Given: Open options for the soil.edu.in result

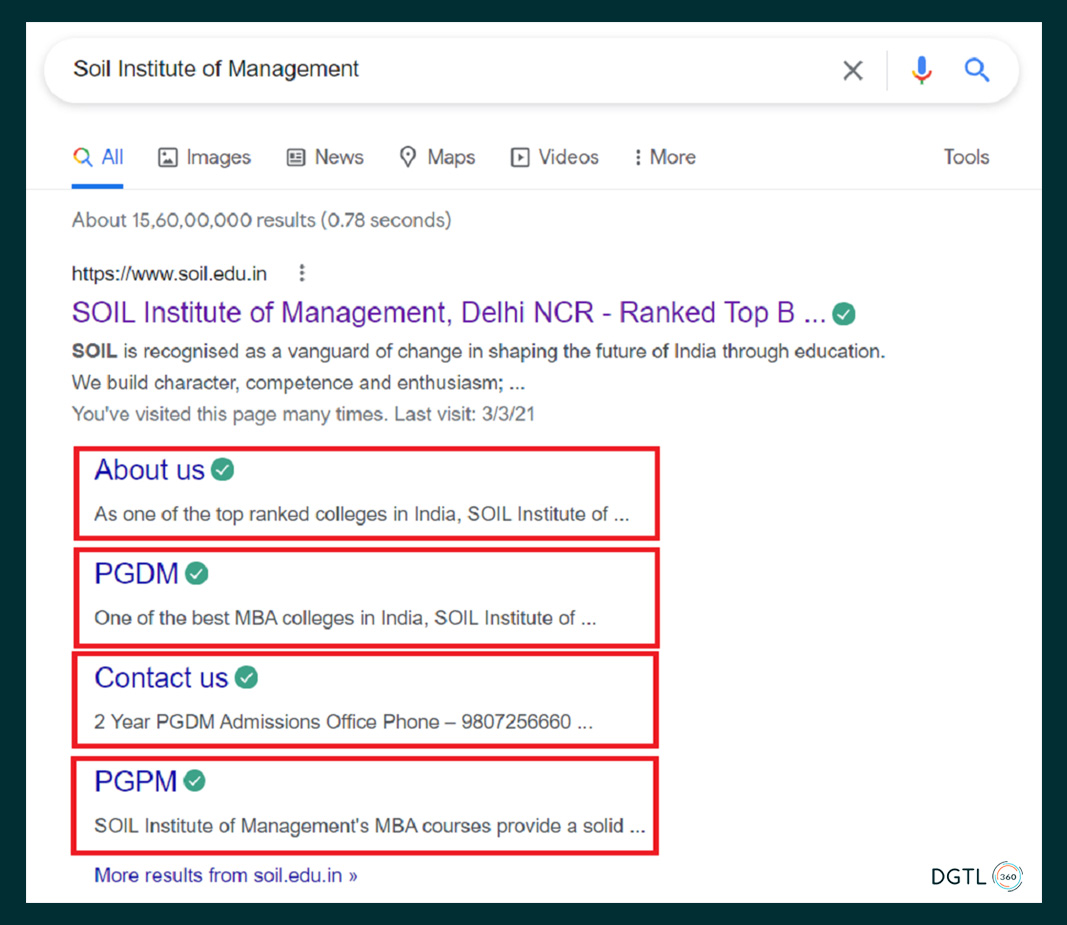Looking at the screenshot, I should pos(302,273).
